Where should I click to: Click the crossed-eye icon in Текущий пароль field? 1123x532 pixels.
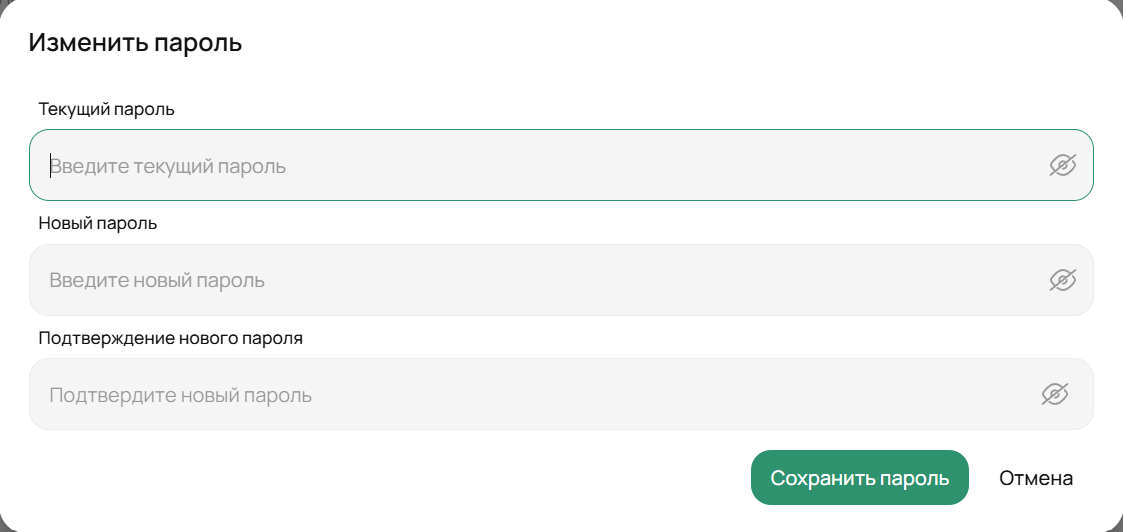[x=1062, y=165]
